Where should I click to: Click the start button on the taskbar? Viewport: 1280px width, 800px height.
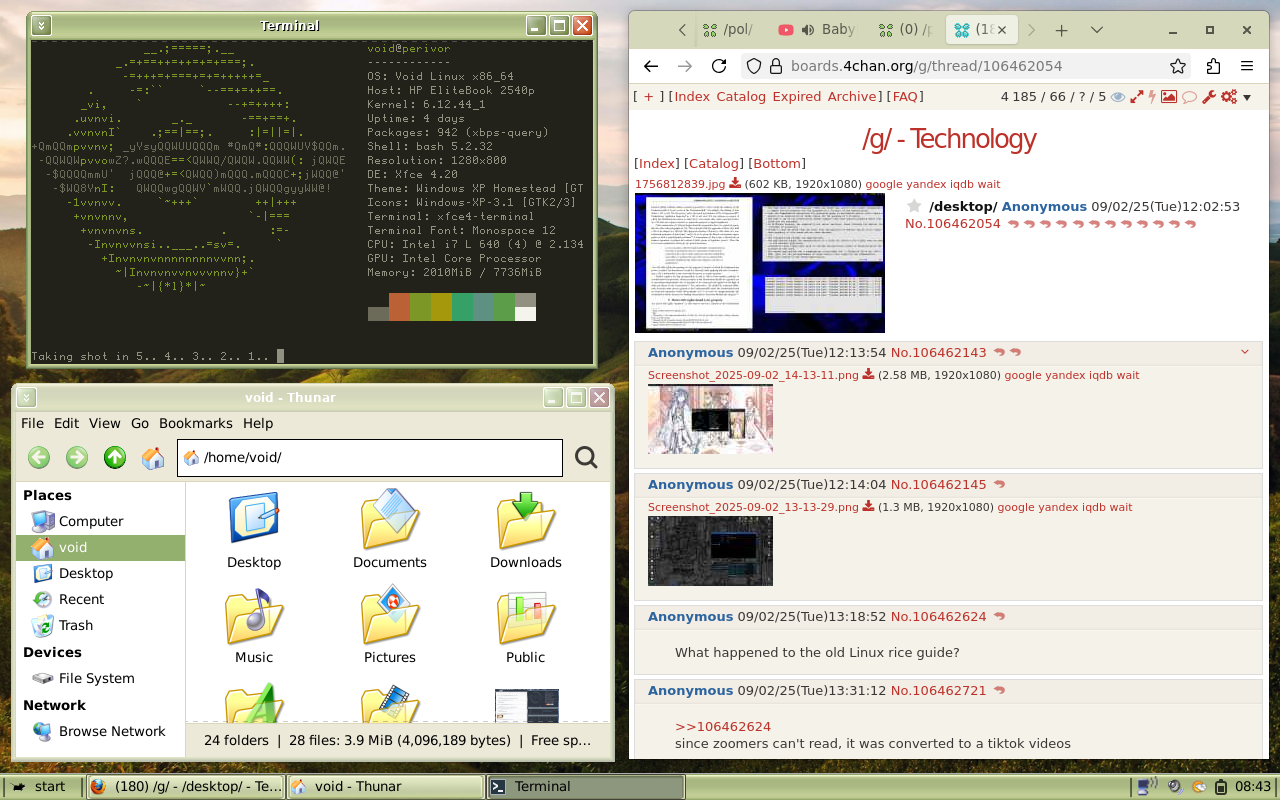pyautogui.click(x=41, y=787)
